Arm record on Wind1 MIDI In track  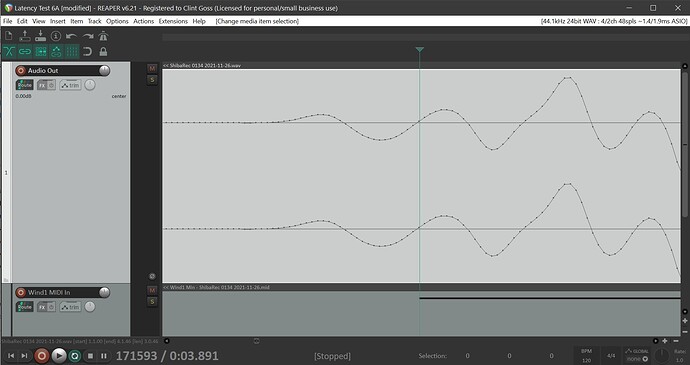pyautogui.click(x=20, y=292)
